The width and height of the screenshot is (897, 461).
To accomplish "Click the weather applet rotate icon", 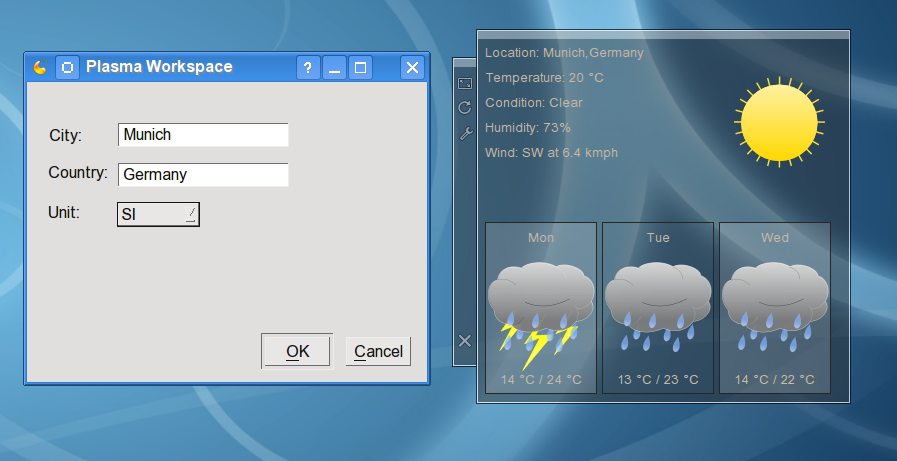I will [x=465, y=108].
